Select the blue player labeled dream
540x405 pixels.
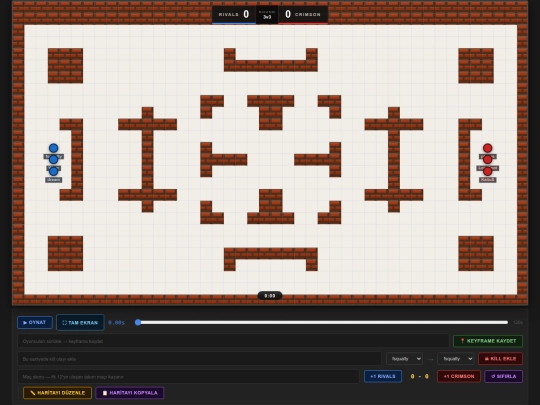53,171
